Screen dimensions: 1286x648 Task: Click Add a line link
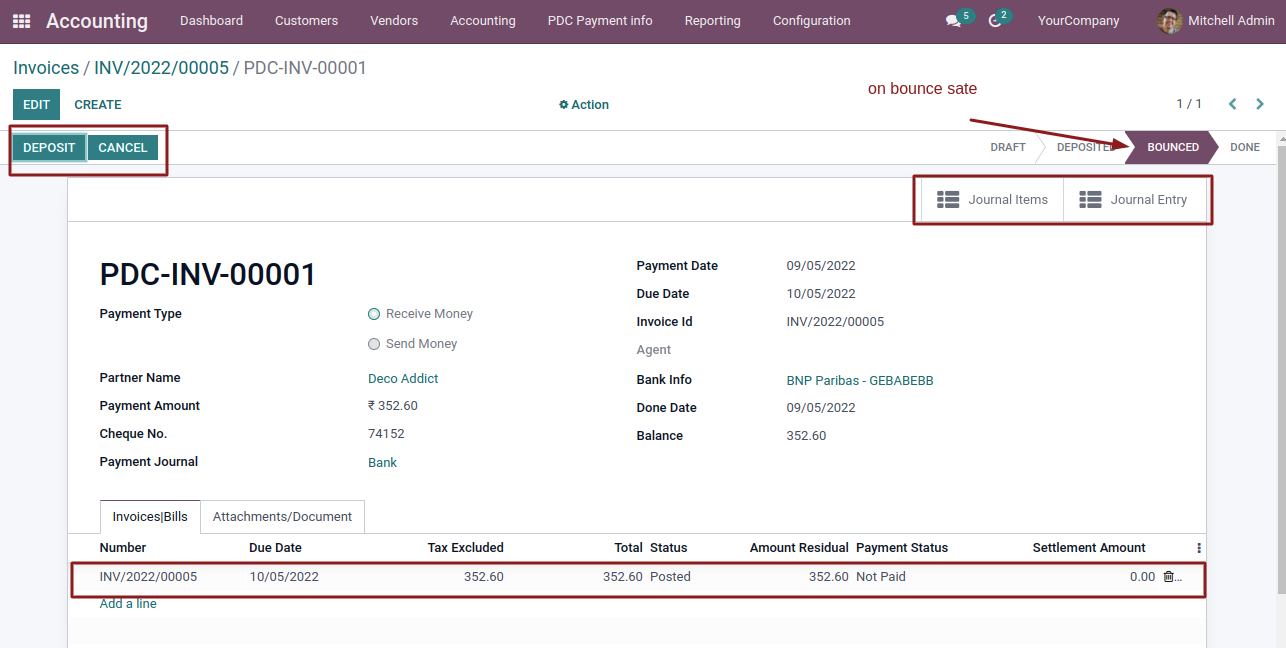[x=128, y=604]
